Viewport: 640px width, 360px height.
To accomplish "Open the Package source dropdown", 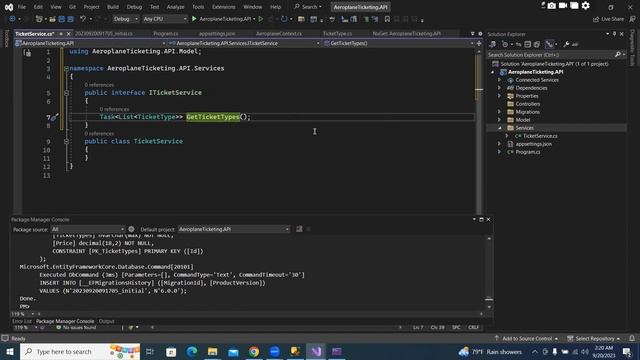I will coord(88,229).
